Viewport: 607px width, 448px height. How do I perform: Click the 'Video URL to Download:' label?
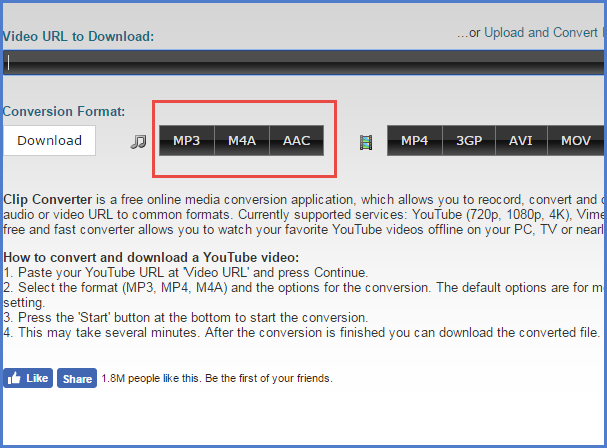[x=78, y=36]
